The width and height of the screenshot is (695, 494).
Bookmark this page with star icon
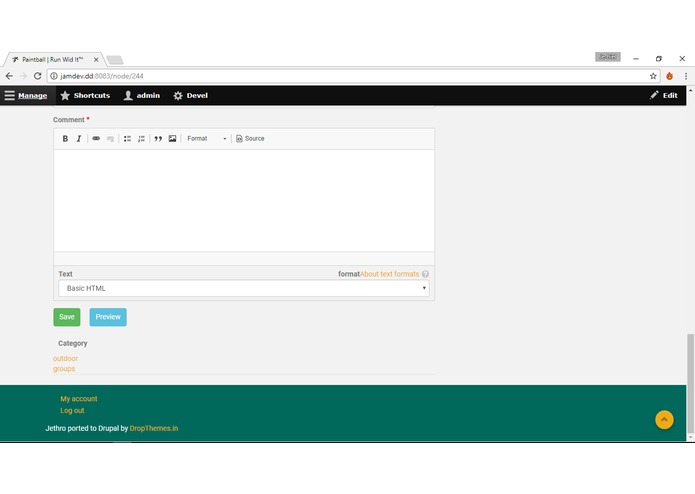653,76
